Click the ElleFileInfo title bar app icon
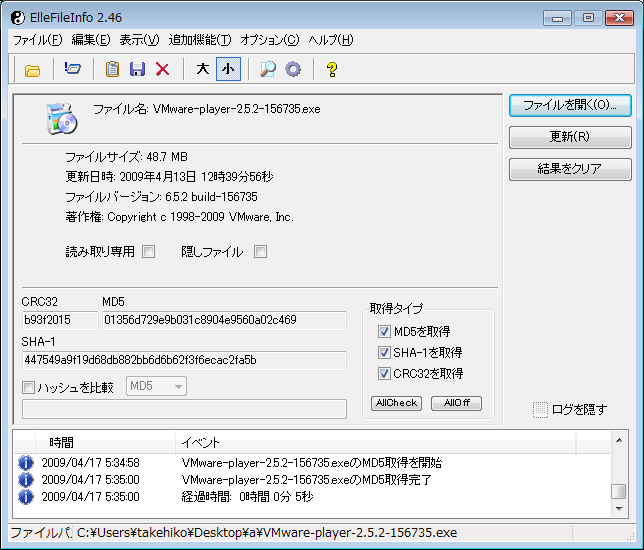This screenshot has width=644, height=550. 18,18
